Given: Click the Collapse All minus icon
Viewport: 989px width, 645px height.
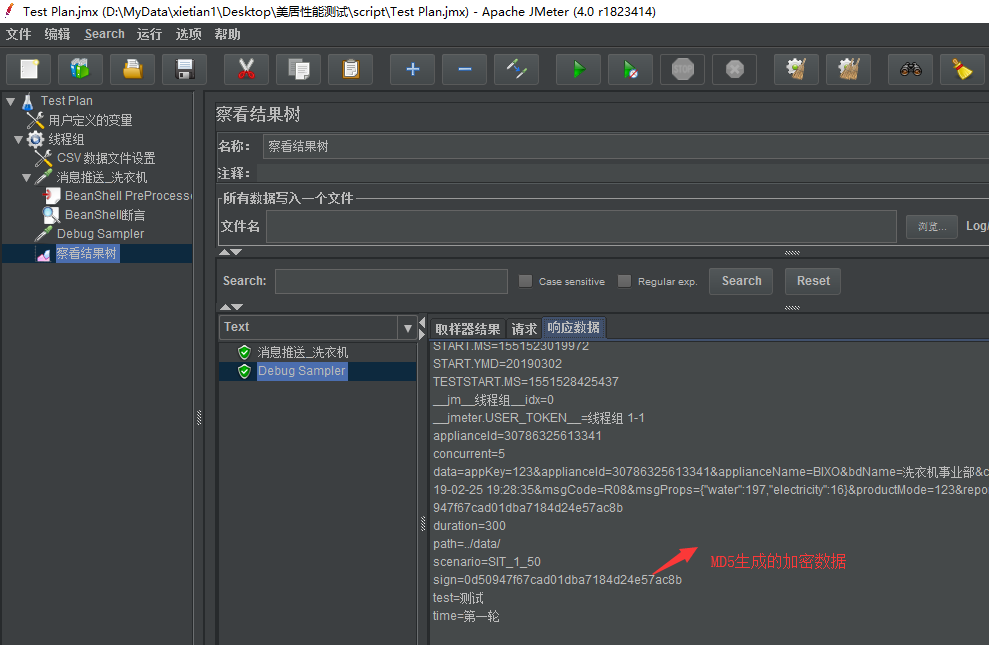Looking at the screenshot, I should [464, 69].
